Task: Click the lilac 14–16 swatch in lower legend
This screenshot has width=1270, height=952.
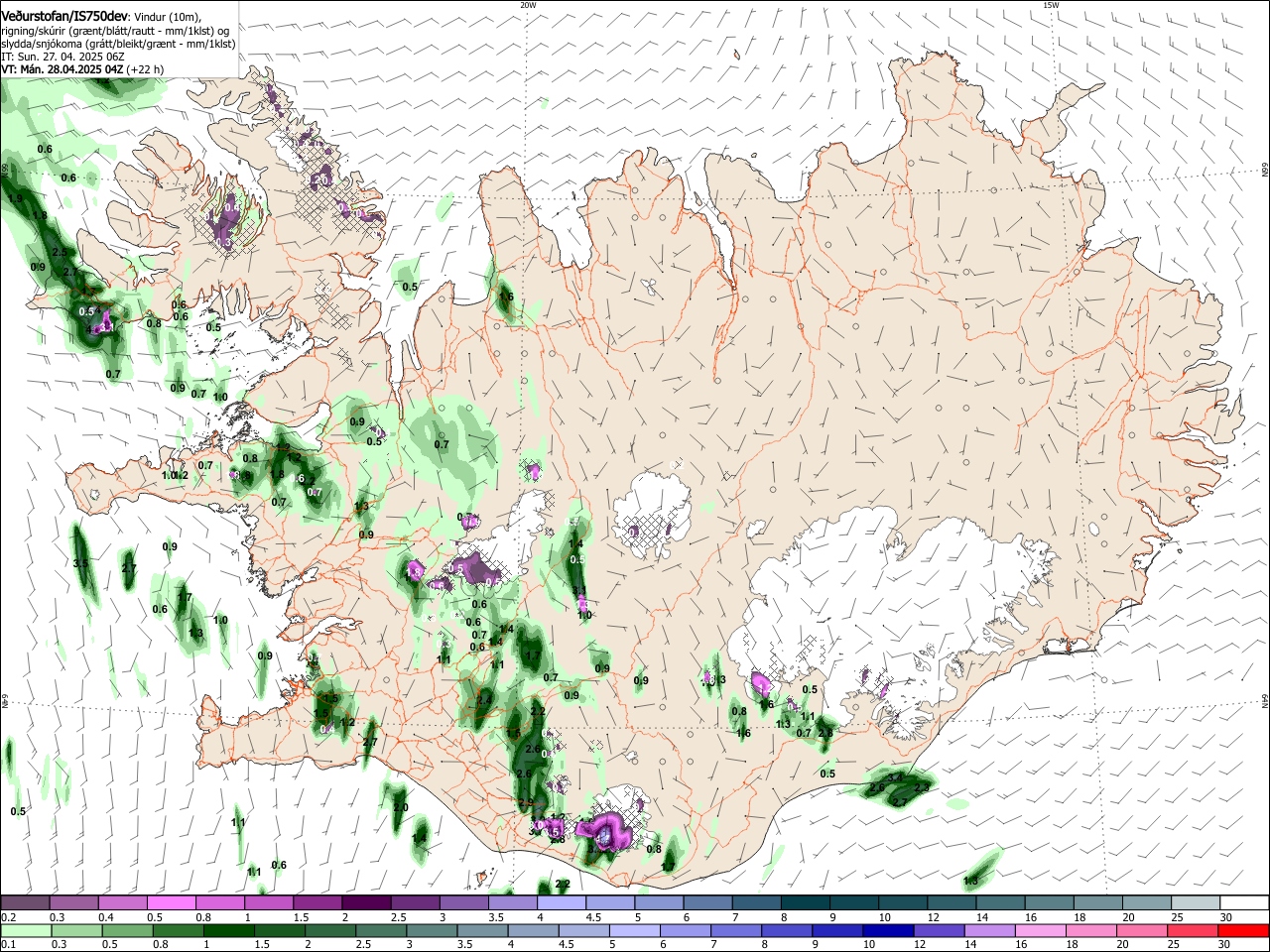Action: pyautogui.click(x=990, y=930)
